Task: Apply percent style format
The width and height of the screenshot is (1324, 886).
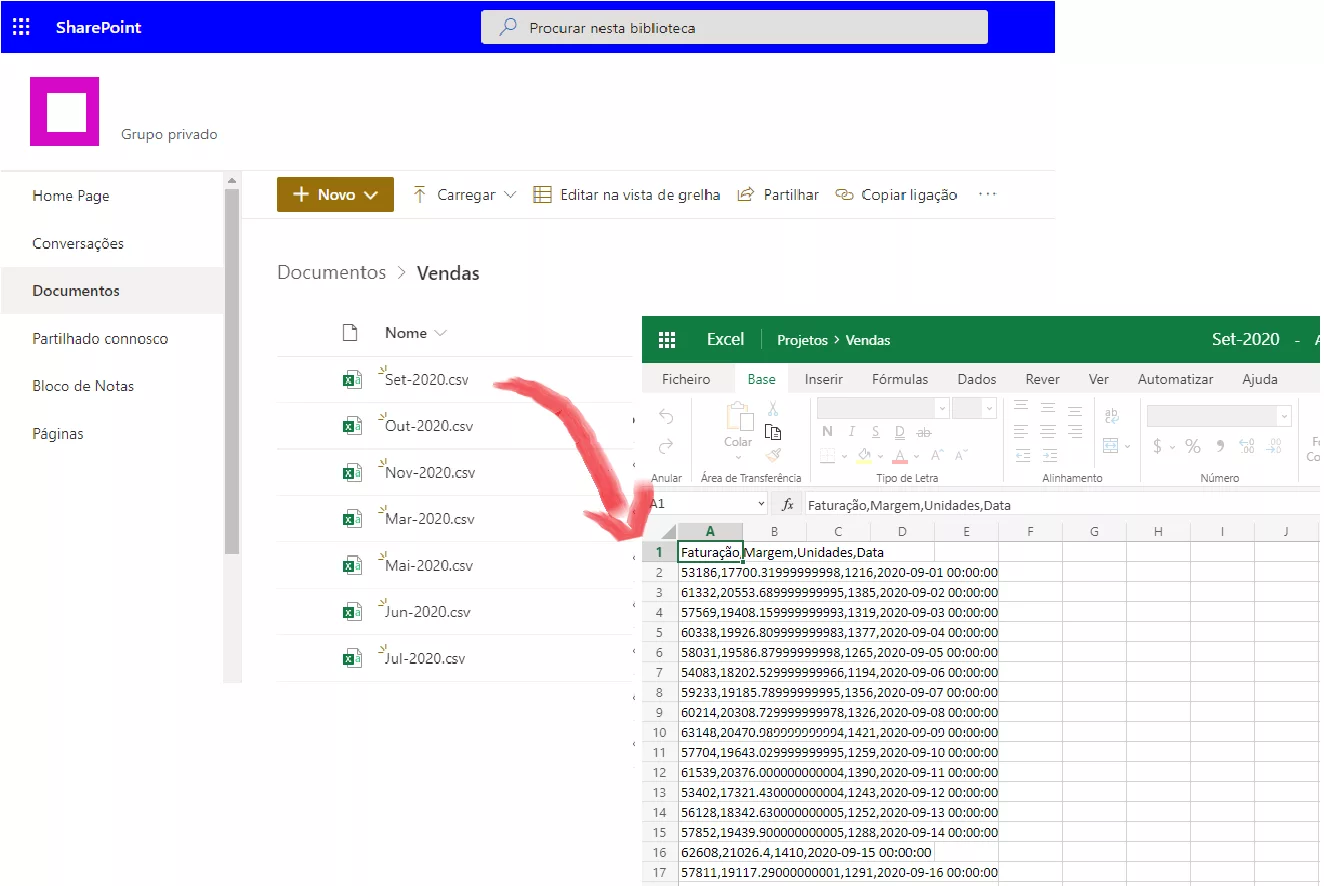Action: tap(1193, 446)
